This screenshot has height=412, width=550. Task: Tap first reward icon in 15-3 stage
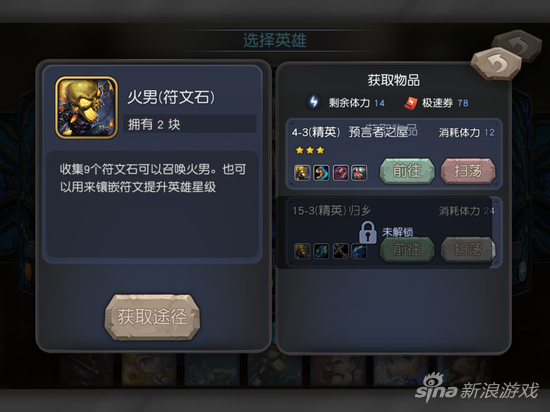point(302,251)
